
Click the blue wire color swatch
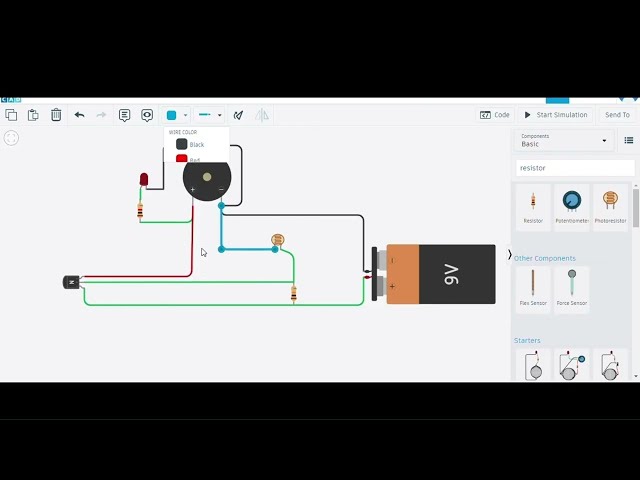point(171,115)
